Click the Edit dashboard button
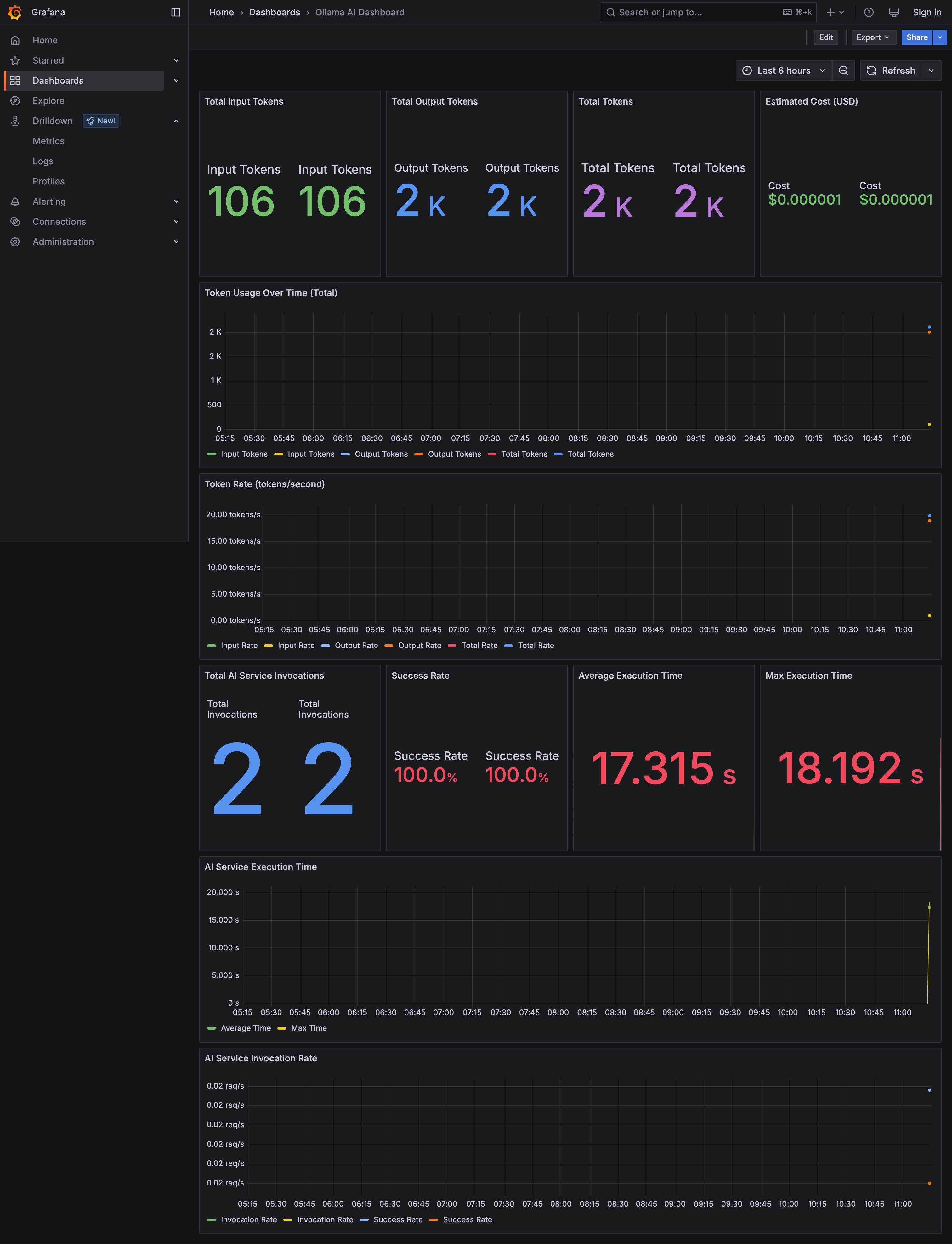 826,37
